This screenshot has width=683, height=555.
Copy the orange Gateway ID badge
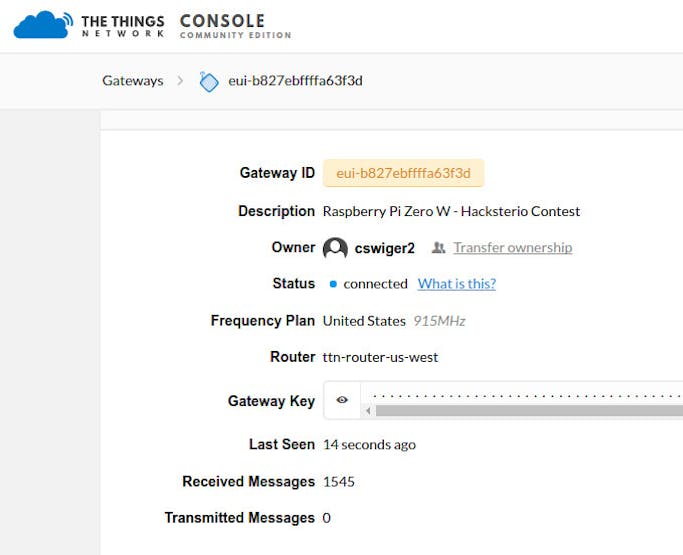pyautogui.click(x=403, y=173)
